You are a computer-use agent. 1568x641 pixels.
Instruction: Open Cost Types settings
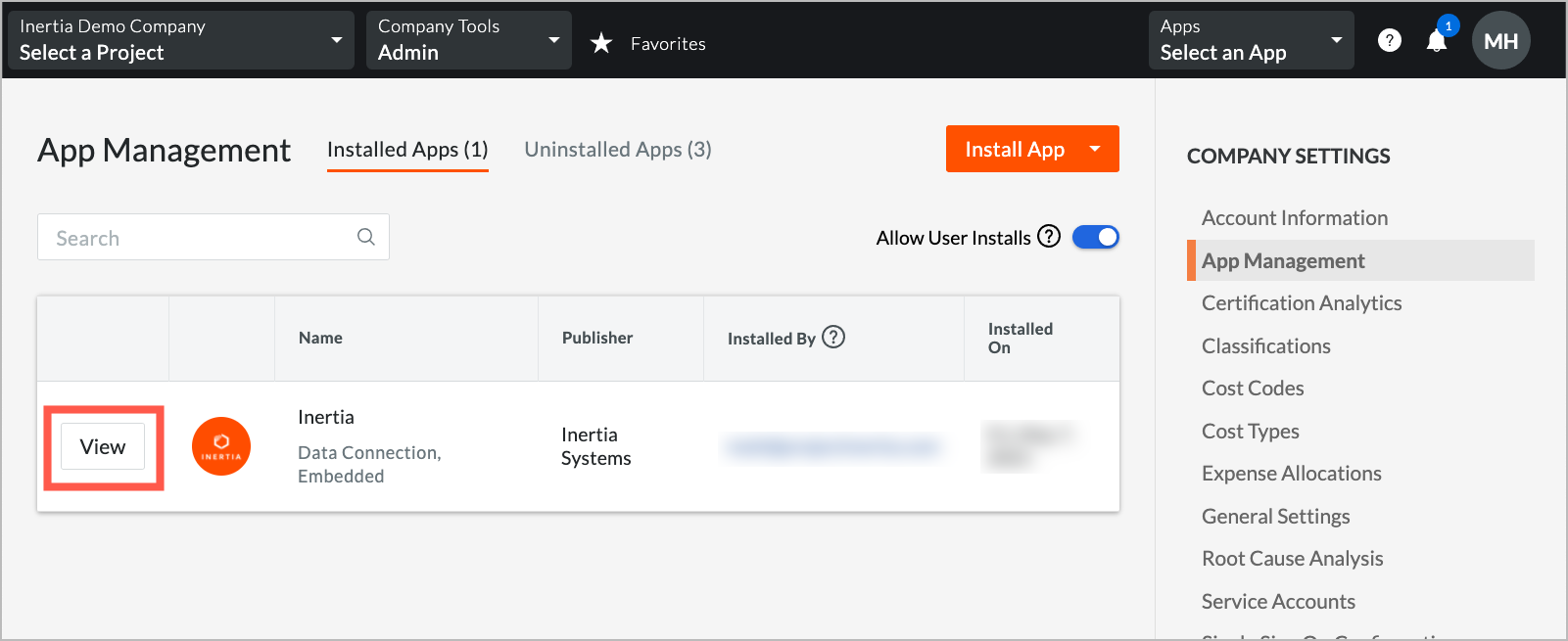click(x=1251, y=431)
